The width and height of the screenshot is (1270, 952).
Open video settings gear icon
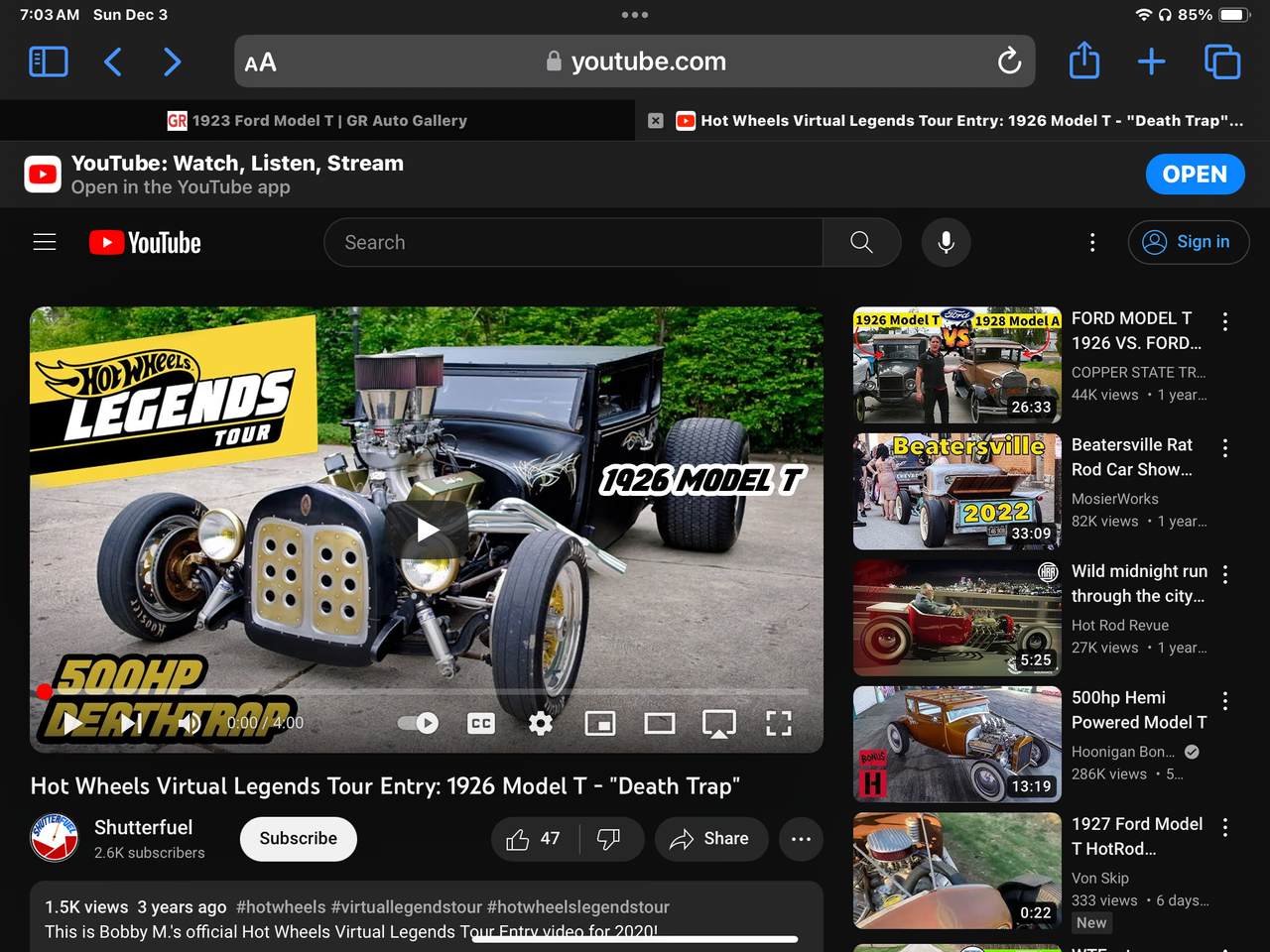[x=541, y=723]
